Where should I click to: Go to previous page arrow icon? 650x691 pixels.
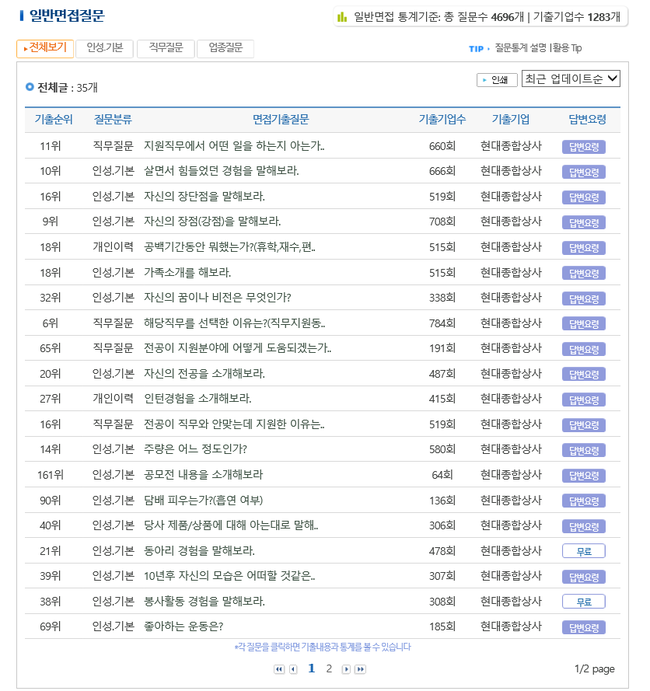click(x=293, y=669)
